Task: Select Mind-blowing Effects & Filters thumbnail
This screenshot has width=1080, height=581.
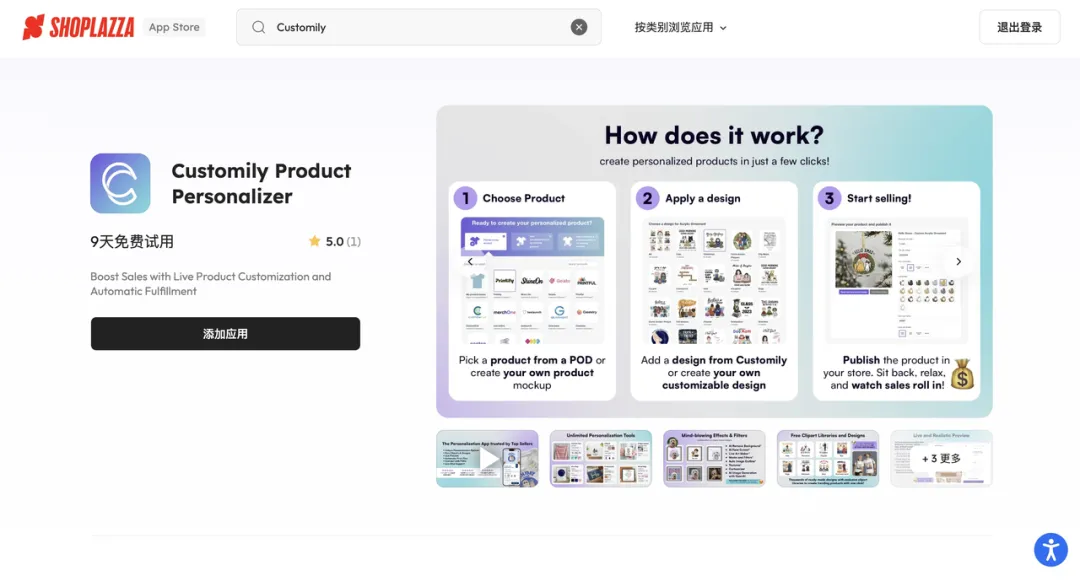Action: tap(714, 458)
